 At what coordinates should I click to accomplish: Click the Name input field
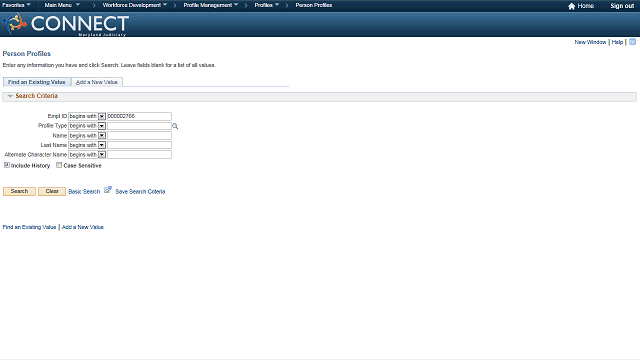click(x=139, y=136)
